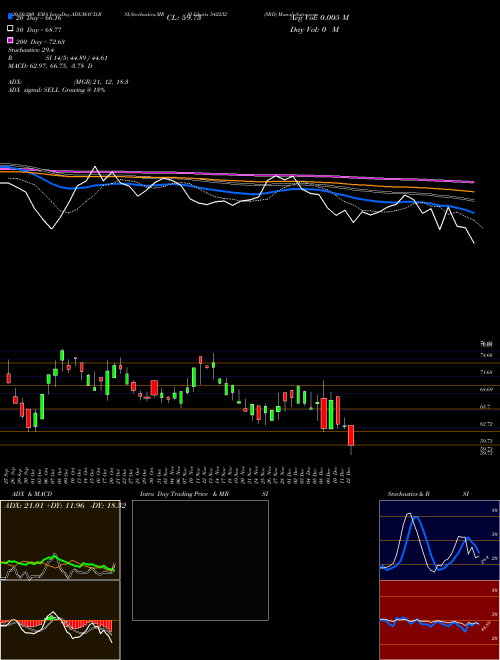Open the empty Intra Day Trading Price panel
Viewport: 500px width, 660px height.
(200, 560)
